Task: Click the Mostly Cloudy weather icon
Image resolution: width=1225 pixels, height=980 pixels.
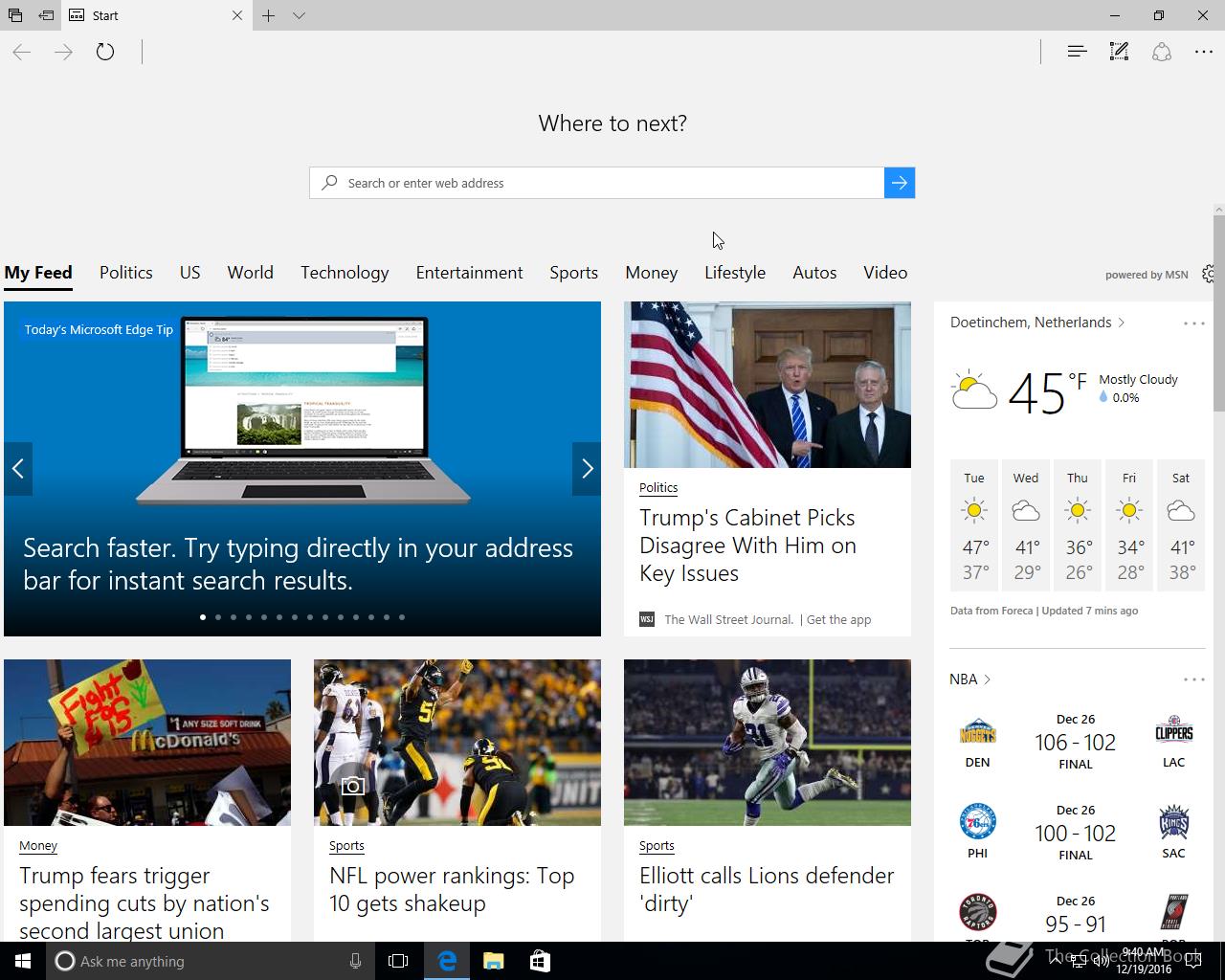Action: (974, 390)
